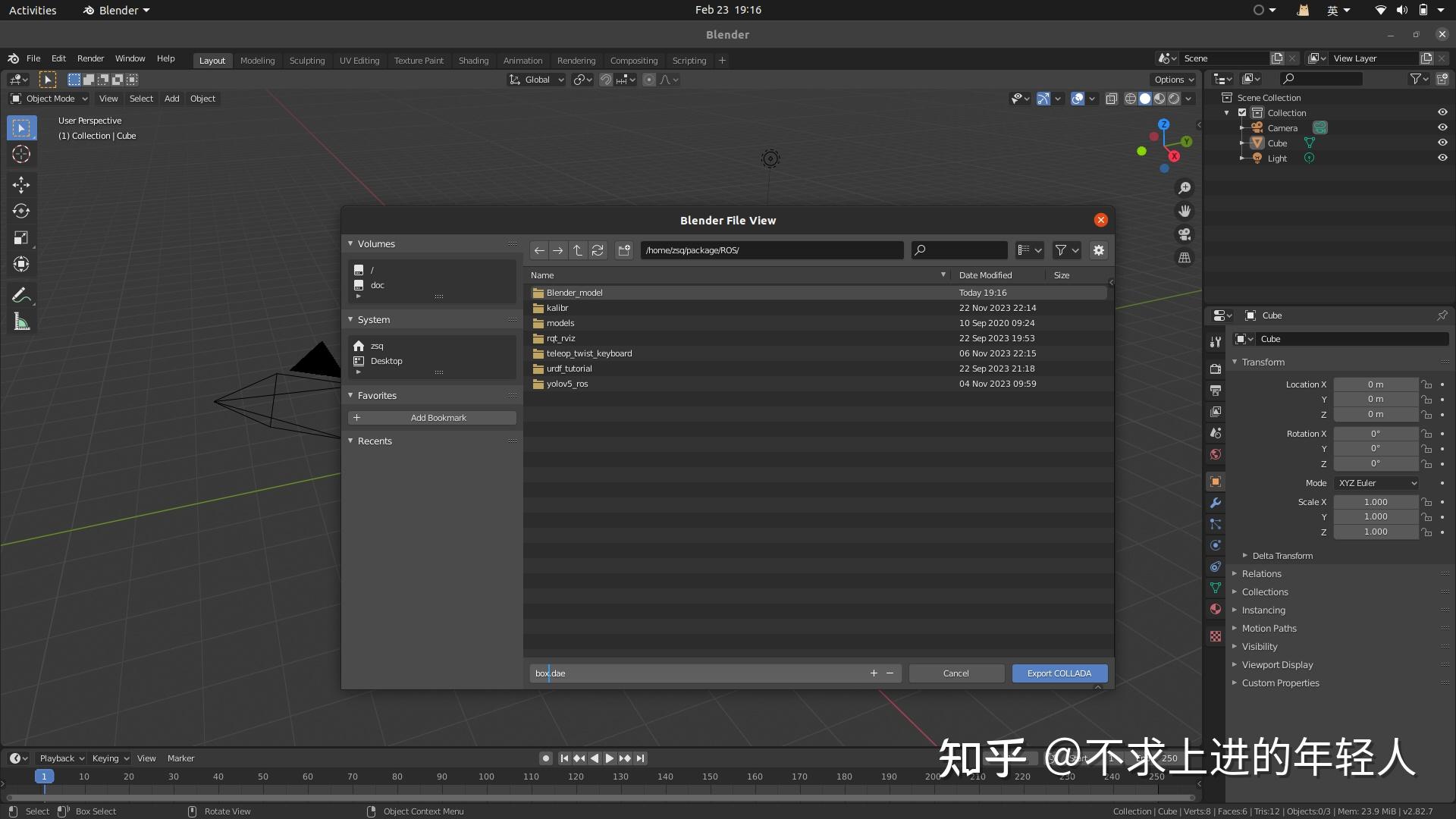Switch viewport to wireframe shading

[x=1130, y=98]
